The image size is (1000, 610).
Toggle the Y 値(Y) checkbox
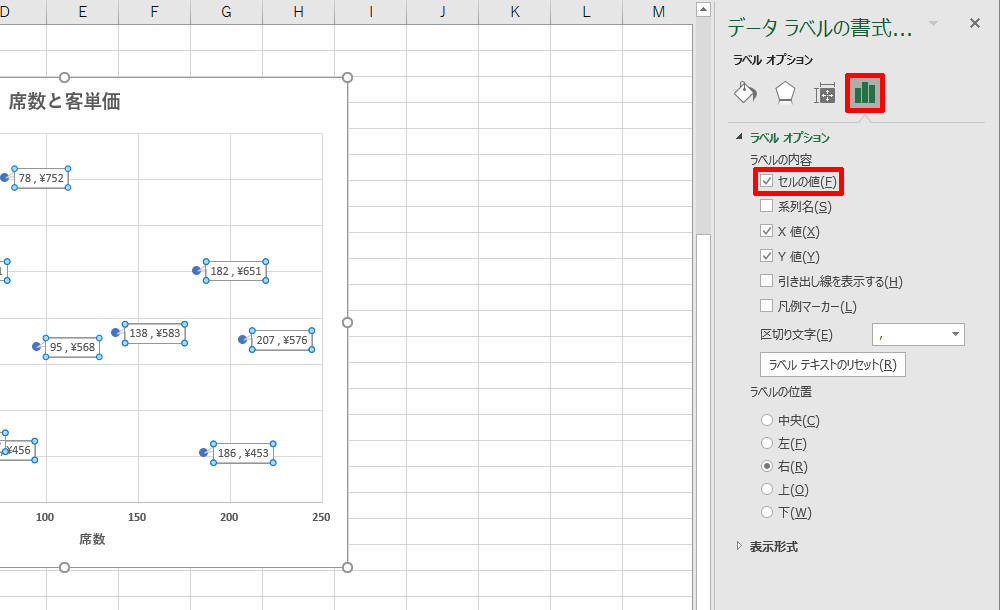pyautogui.click(x=767, y=256)
